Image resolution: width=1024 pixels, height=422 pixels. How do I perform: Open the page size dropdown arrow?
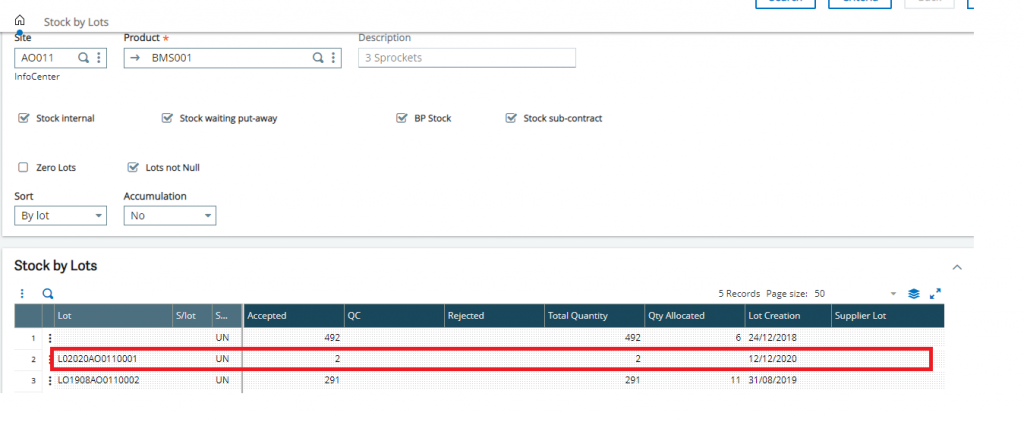point(893,294)
